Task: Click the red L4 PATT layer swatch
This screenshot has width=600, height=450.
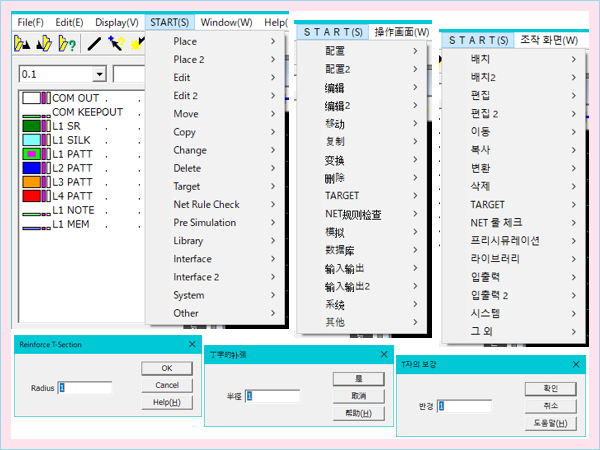Action: [x=30, y=196]
